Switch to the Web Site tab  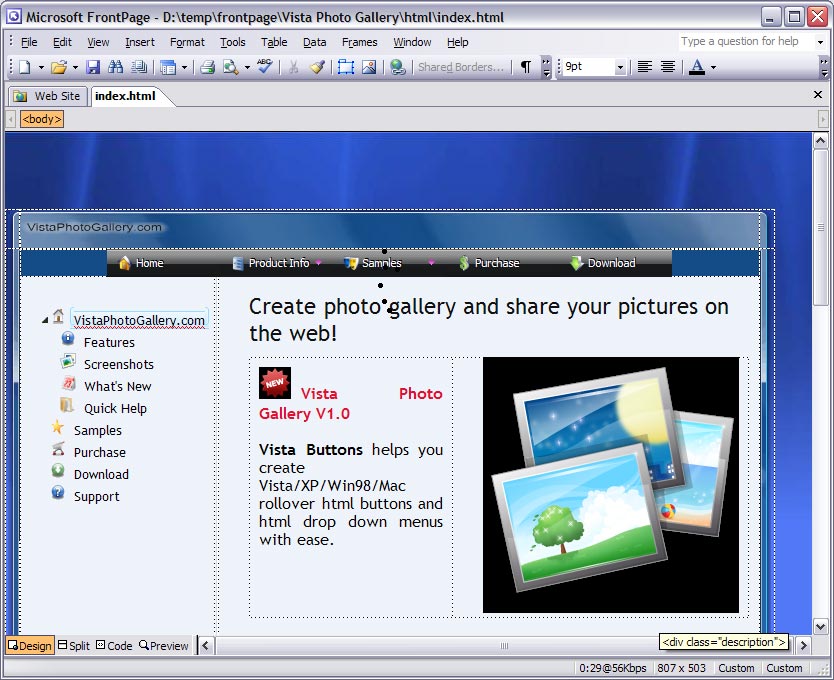point(48,96)
